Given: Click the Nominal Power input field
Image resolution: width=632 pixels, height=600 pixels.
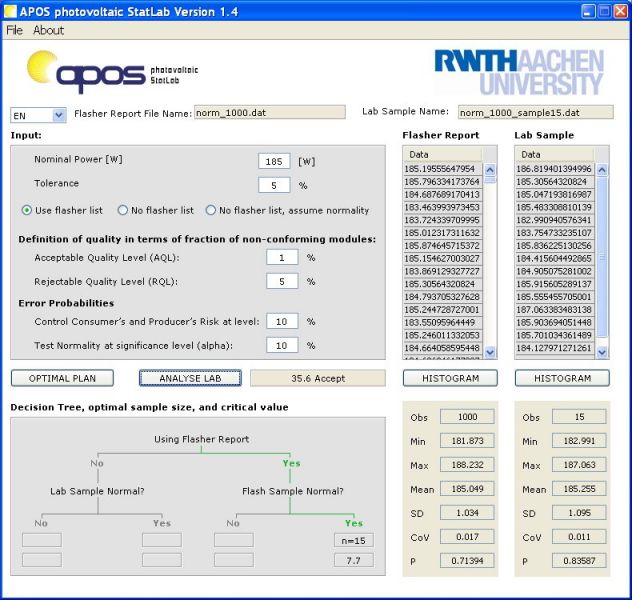Looking at the screenshot, I should click(274, 160).
